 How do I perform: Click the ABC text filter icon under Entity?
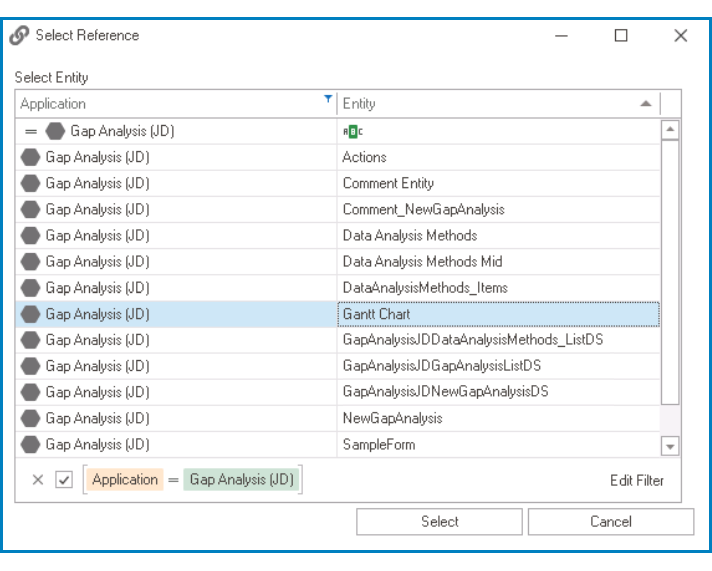pyautogui.click(x=353, y=131)
